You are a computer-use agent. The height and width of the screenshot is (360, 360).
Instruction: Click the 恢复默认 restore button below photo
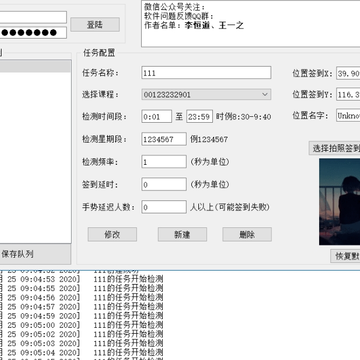click(345, 256)
